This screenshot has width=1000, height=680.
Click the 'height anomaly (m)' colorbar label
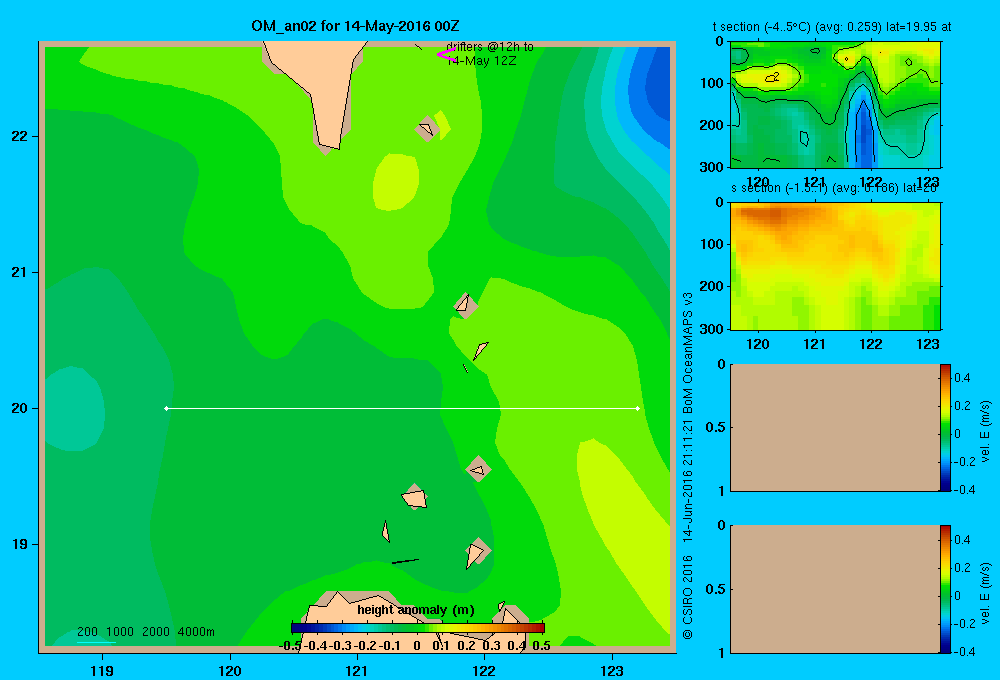pyautogui.click(x=416, y=610)
